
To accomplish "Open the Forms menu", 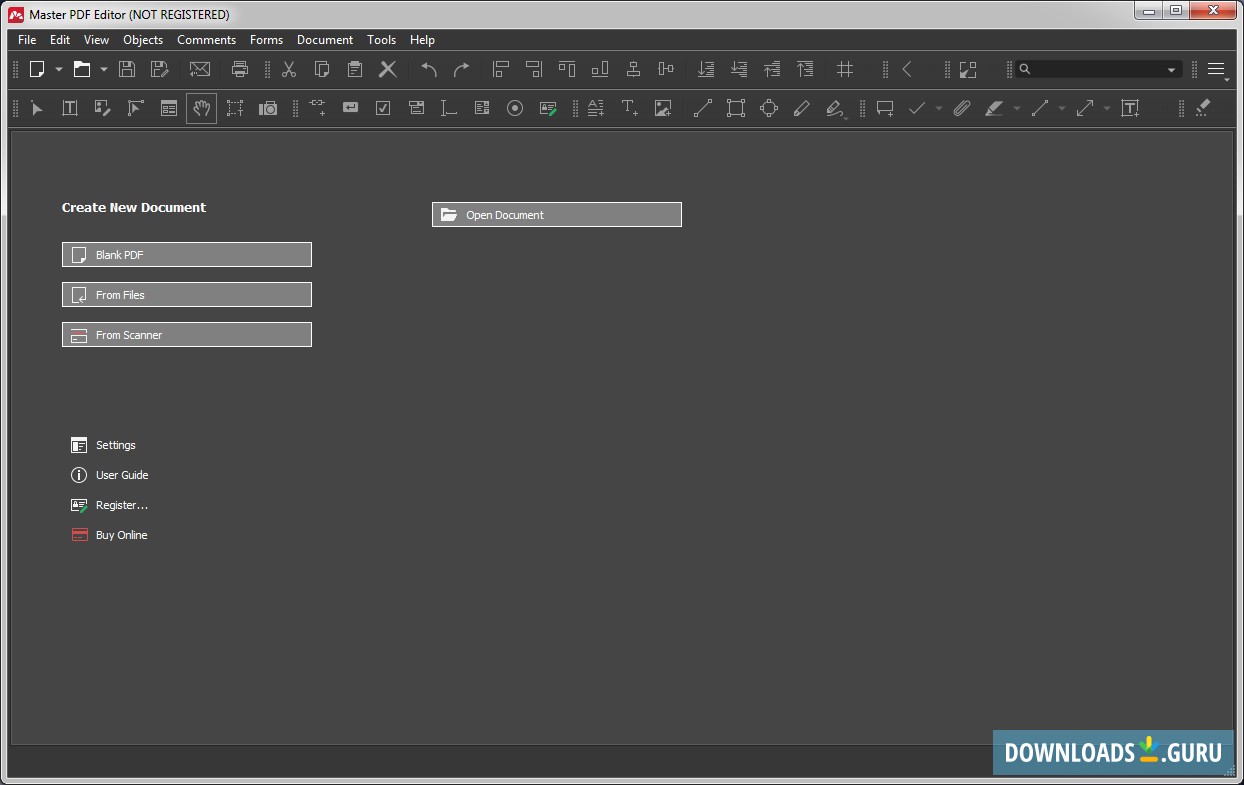I will [x=266, y=40].
